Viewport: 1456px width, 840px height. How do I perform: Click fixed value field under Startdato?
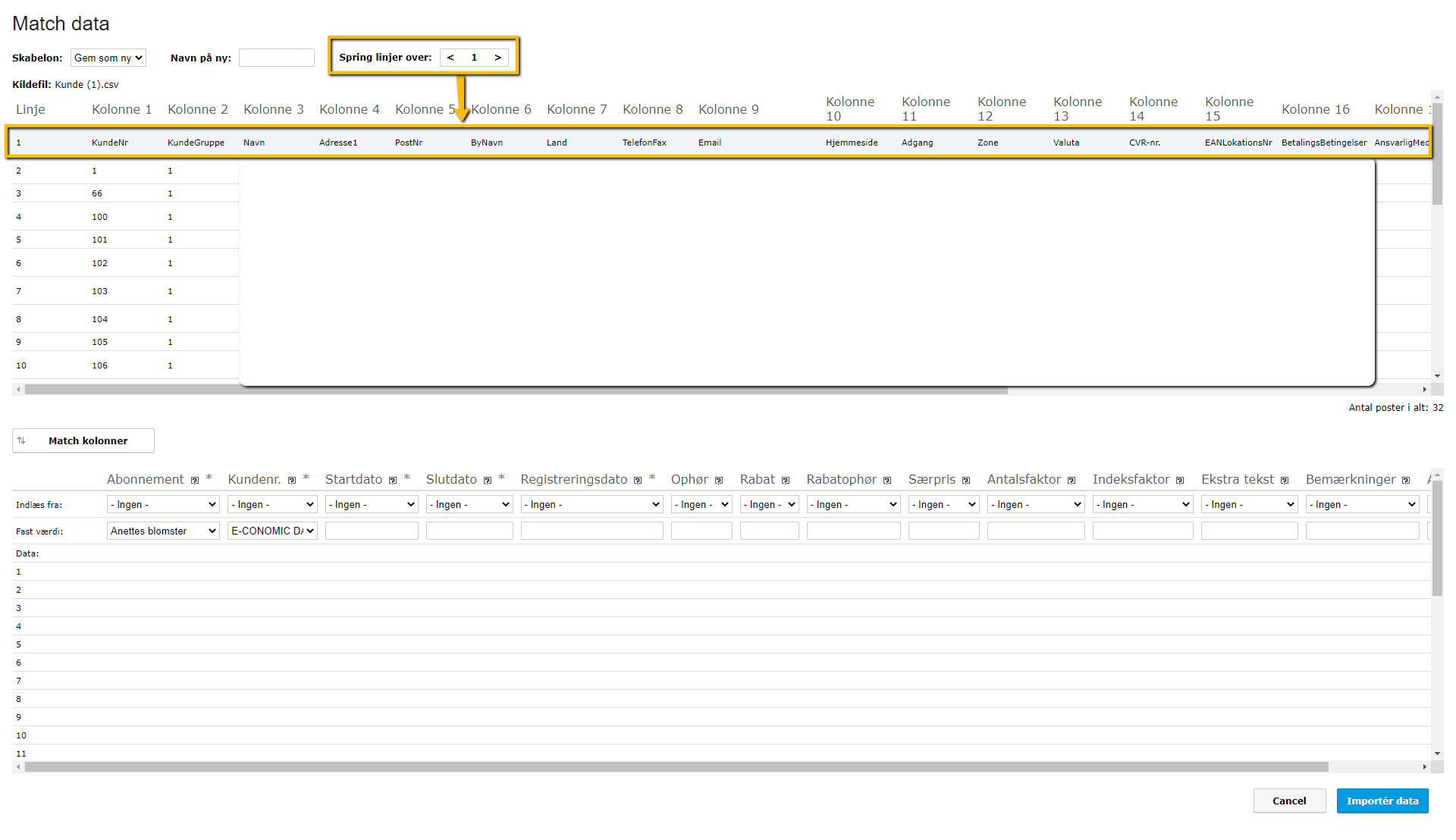tap(372, 531)
